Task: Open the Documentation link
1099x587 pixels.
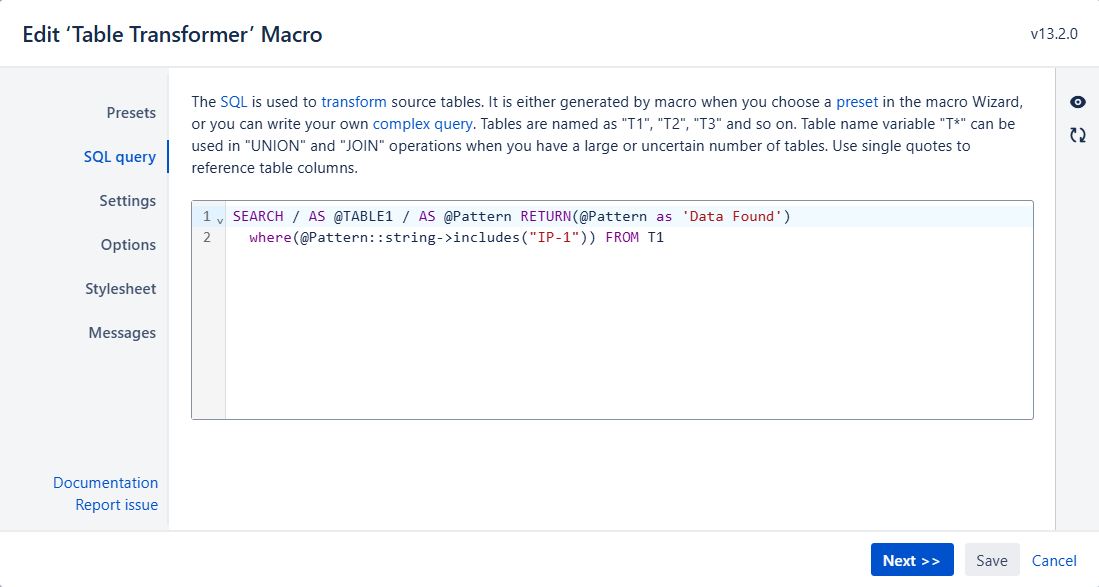Action: pos(105,483)
